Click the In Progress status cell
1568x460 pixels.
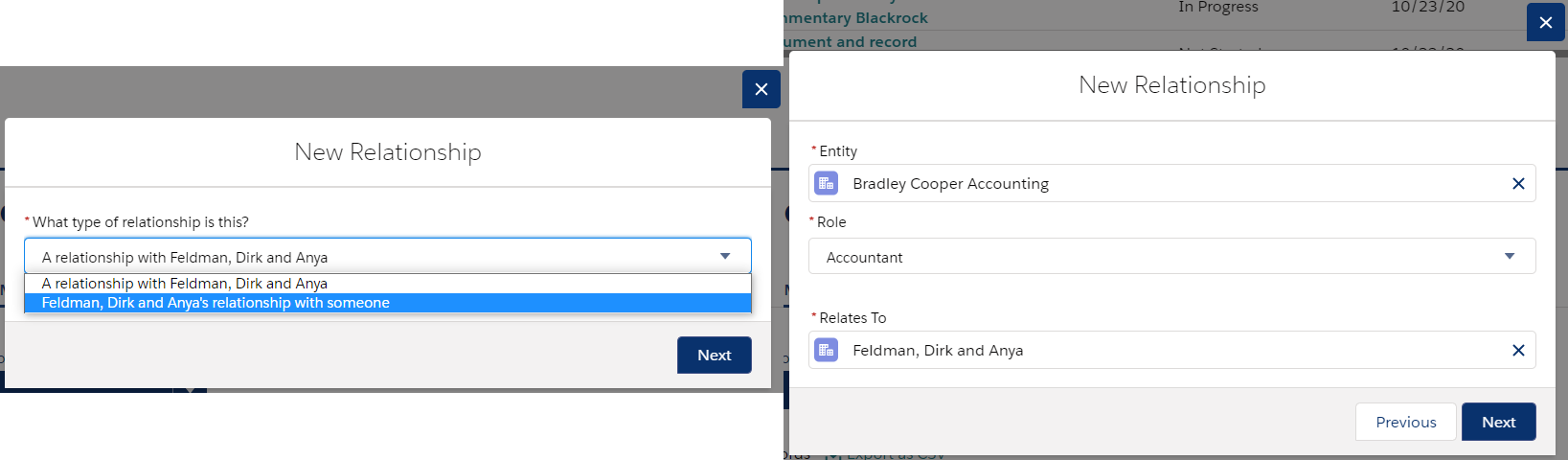pyautogui.click(x=1218, y=7)
